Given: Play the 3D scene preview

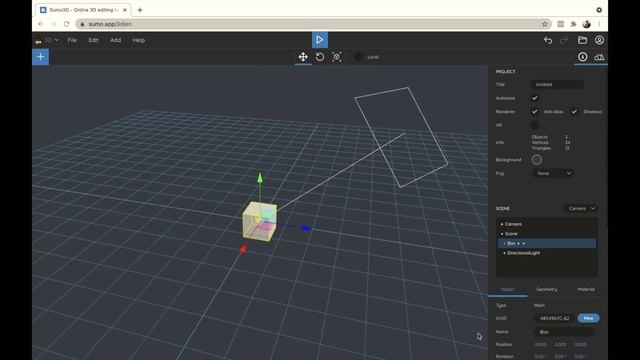Looking at the screenshot, I should (320, 40).
